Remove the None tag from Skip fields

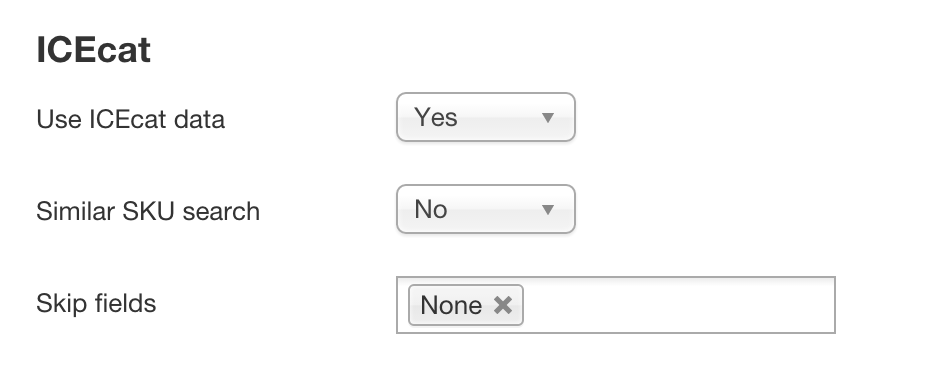502,305
